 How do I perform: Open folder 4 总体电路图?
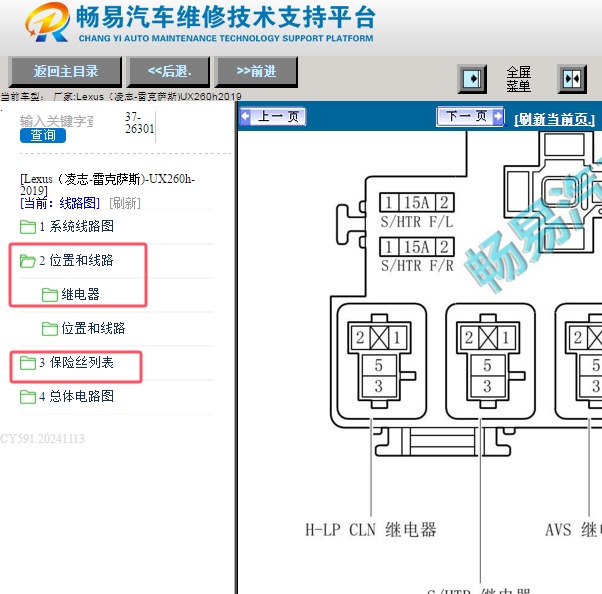pyautogui.click(x=76, y=396)
